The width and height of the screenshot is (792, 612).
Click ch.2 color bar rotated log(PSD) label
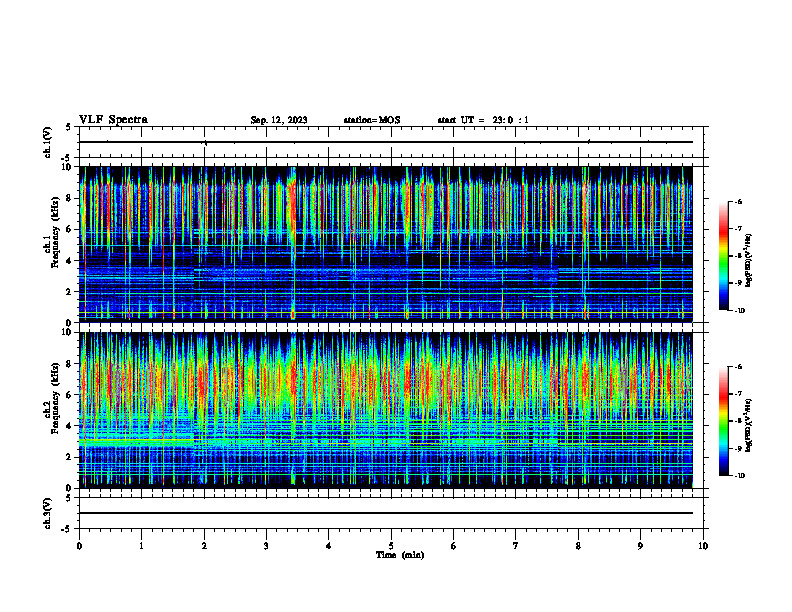749,424
